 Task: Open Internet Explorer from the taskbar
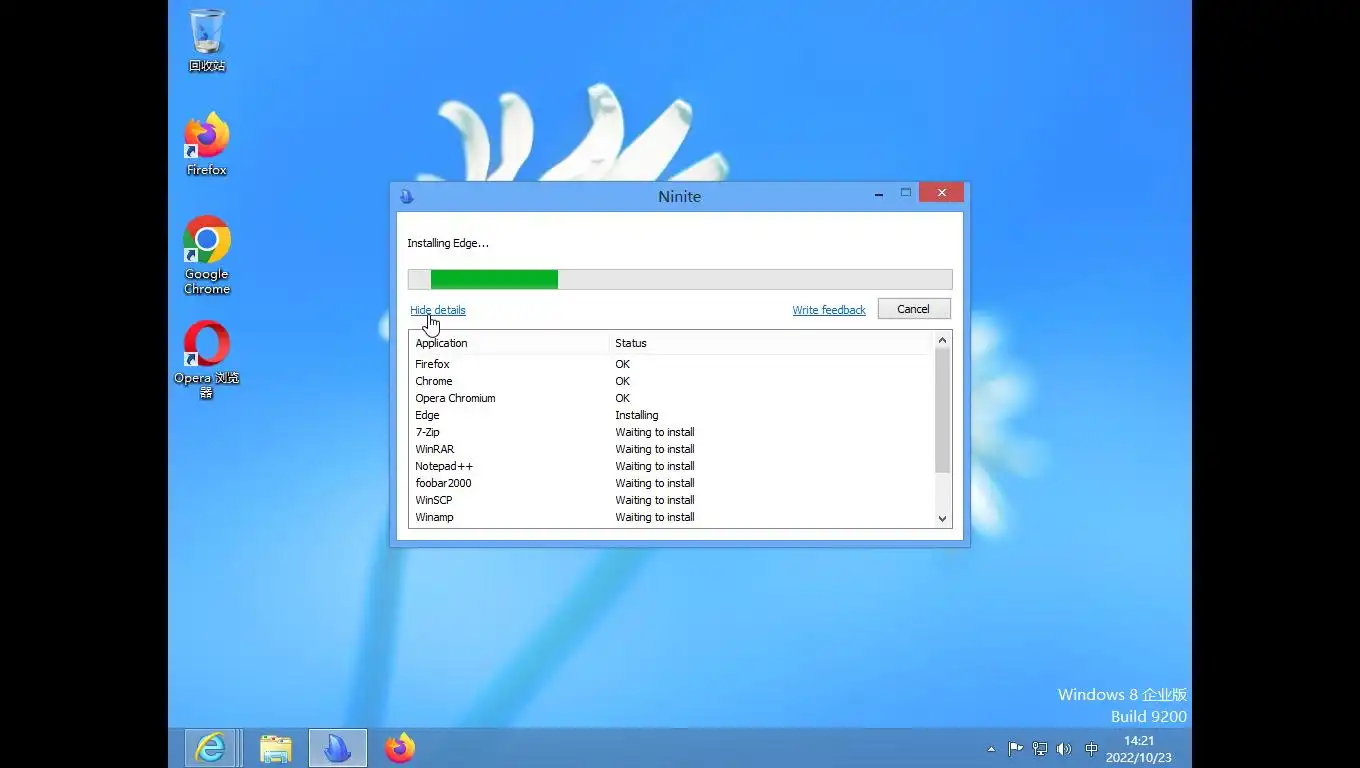click(x=210, y=748)
